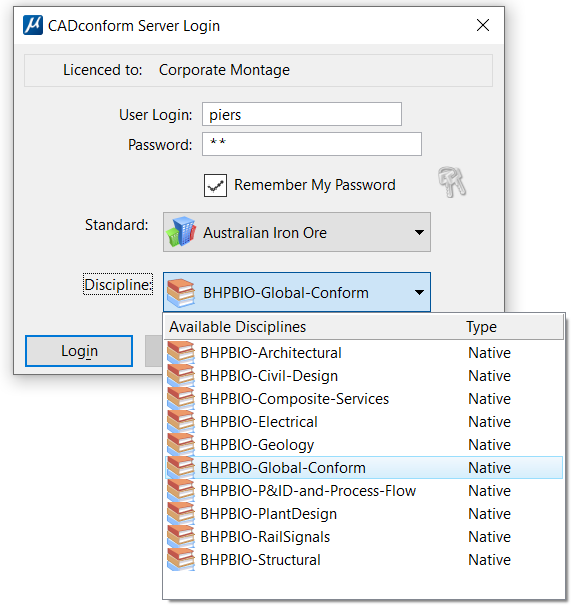
Task: Click book icon beside BHPBIO-Global-Conform in list
Action: (181, 468)
